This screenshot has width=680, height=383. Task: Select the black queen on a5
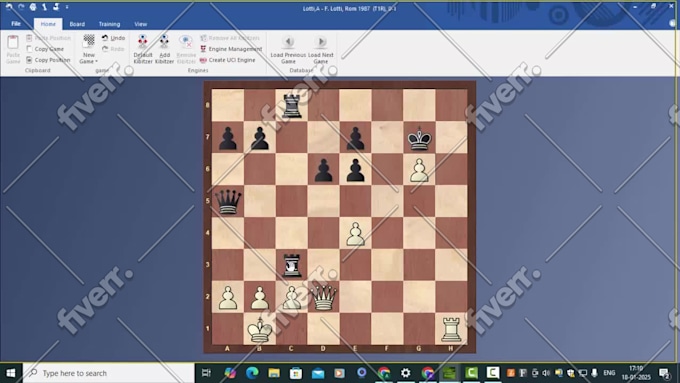228,201
